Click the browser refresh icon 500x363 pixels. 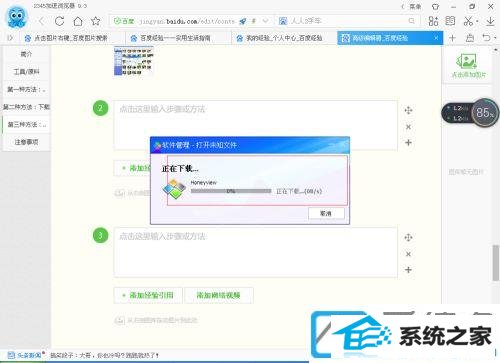59,21
